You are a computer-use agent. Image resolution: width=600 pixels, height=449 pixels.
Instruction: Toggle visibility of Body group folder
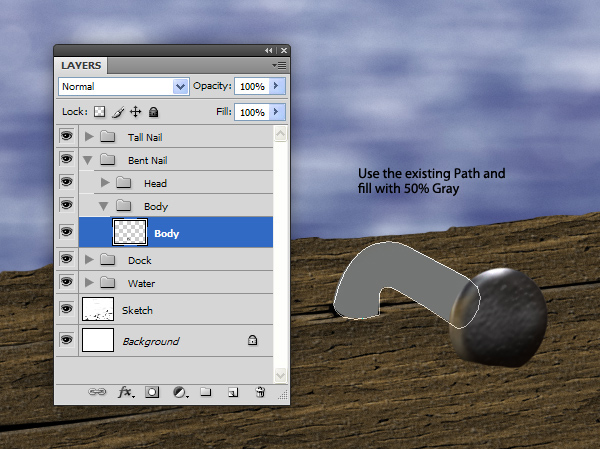(x=67, y=205)
